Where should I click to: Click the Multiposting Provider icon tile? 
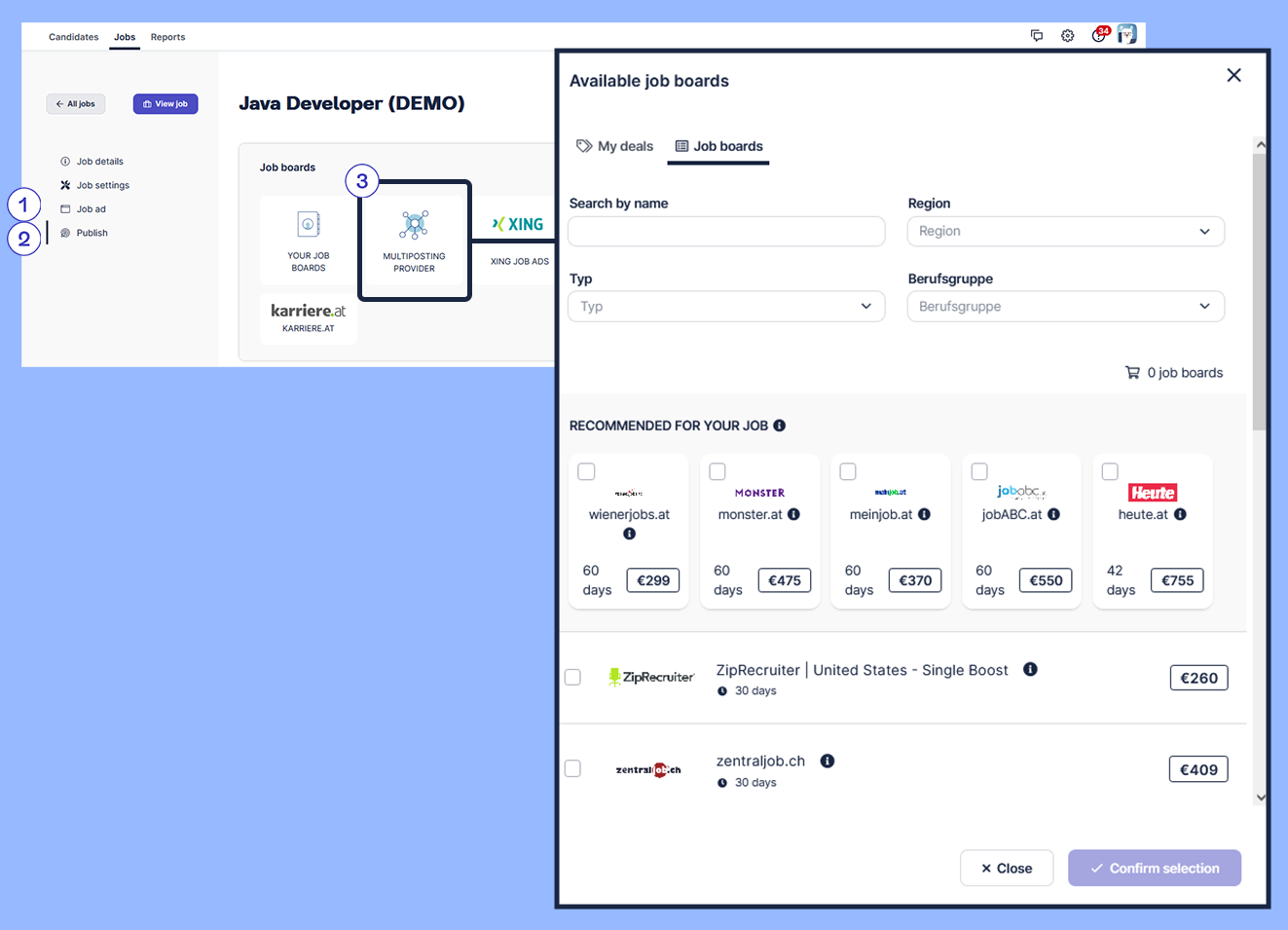point(415,240)
